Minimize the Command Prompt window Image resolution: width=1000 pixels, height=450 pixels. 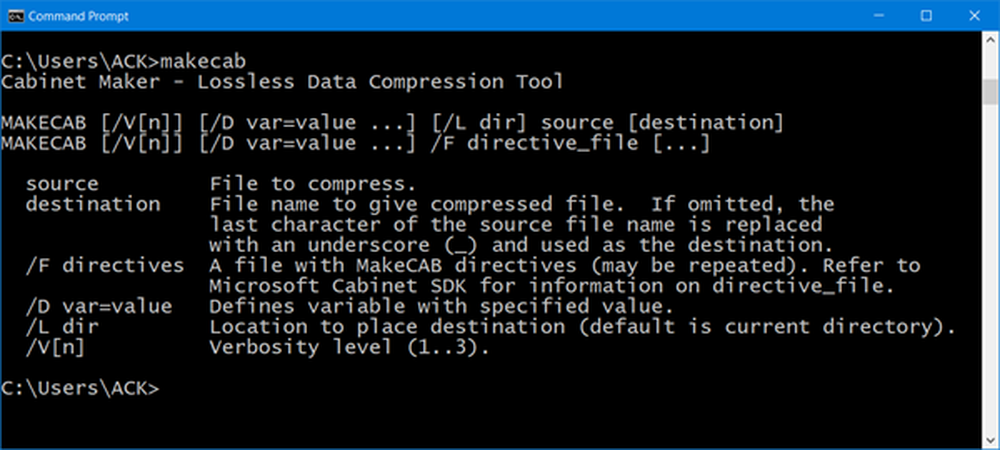coord(880,15)
